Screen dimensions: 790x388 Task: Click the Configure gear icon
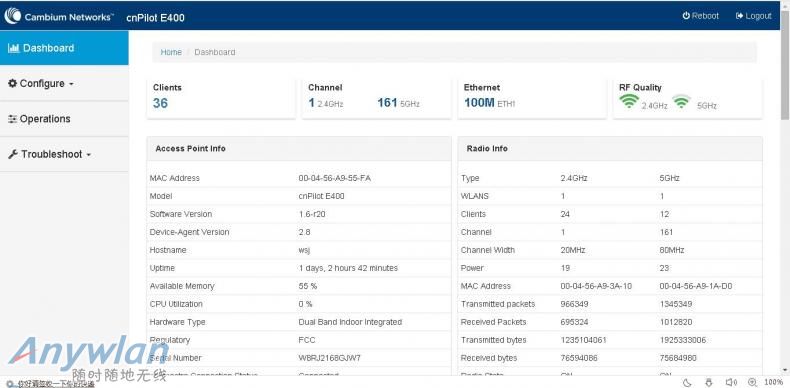point(13,84)
